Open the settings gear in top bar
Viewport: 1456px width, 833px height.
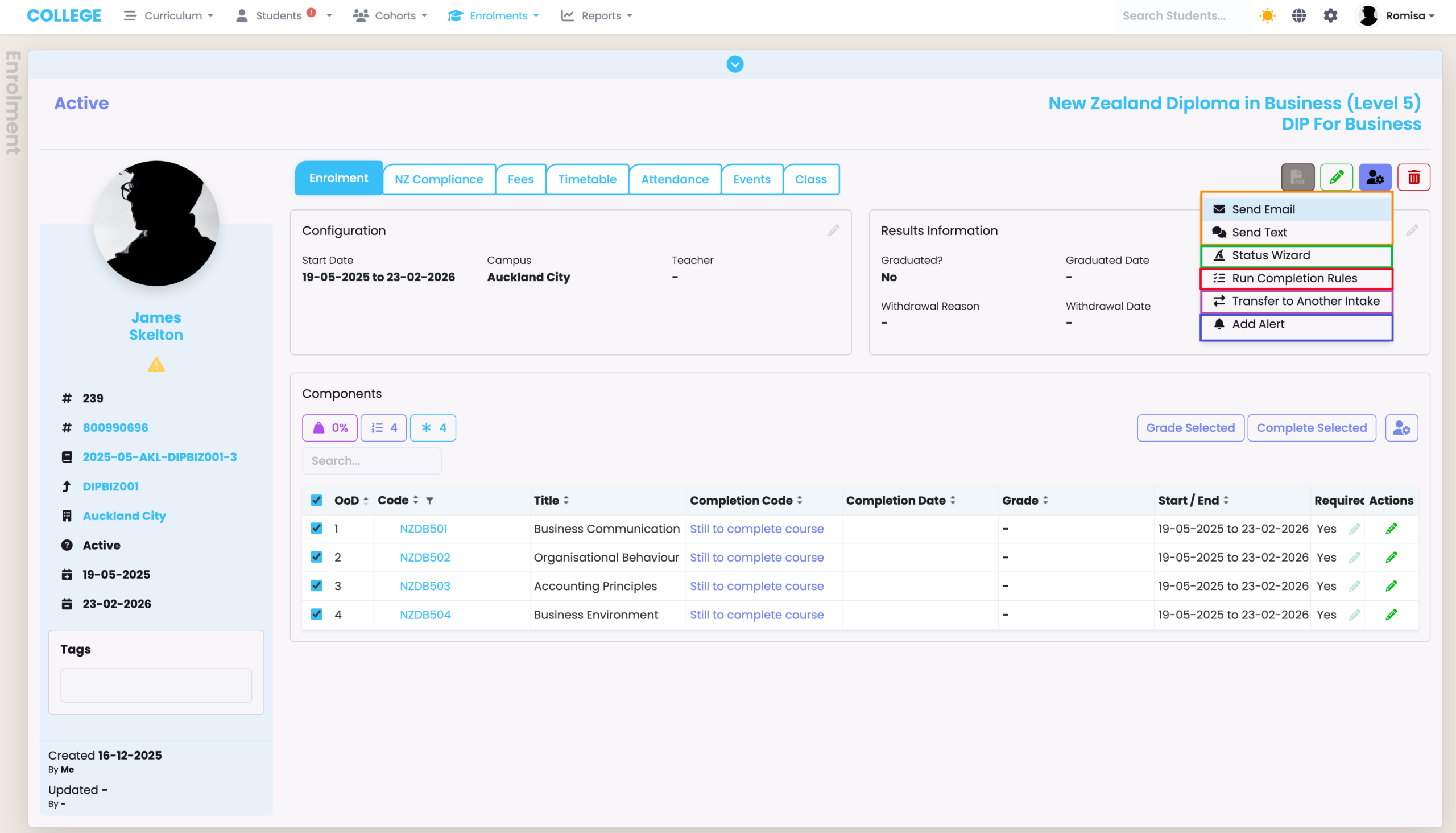coord(1330,15)
